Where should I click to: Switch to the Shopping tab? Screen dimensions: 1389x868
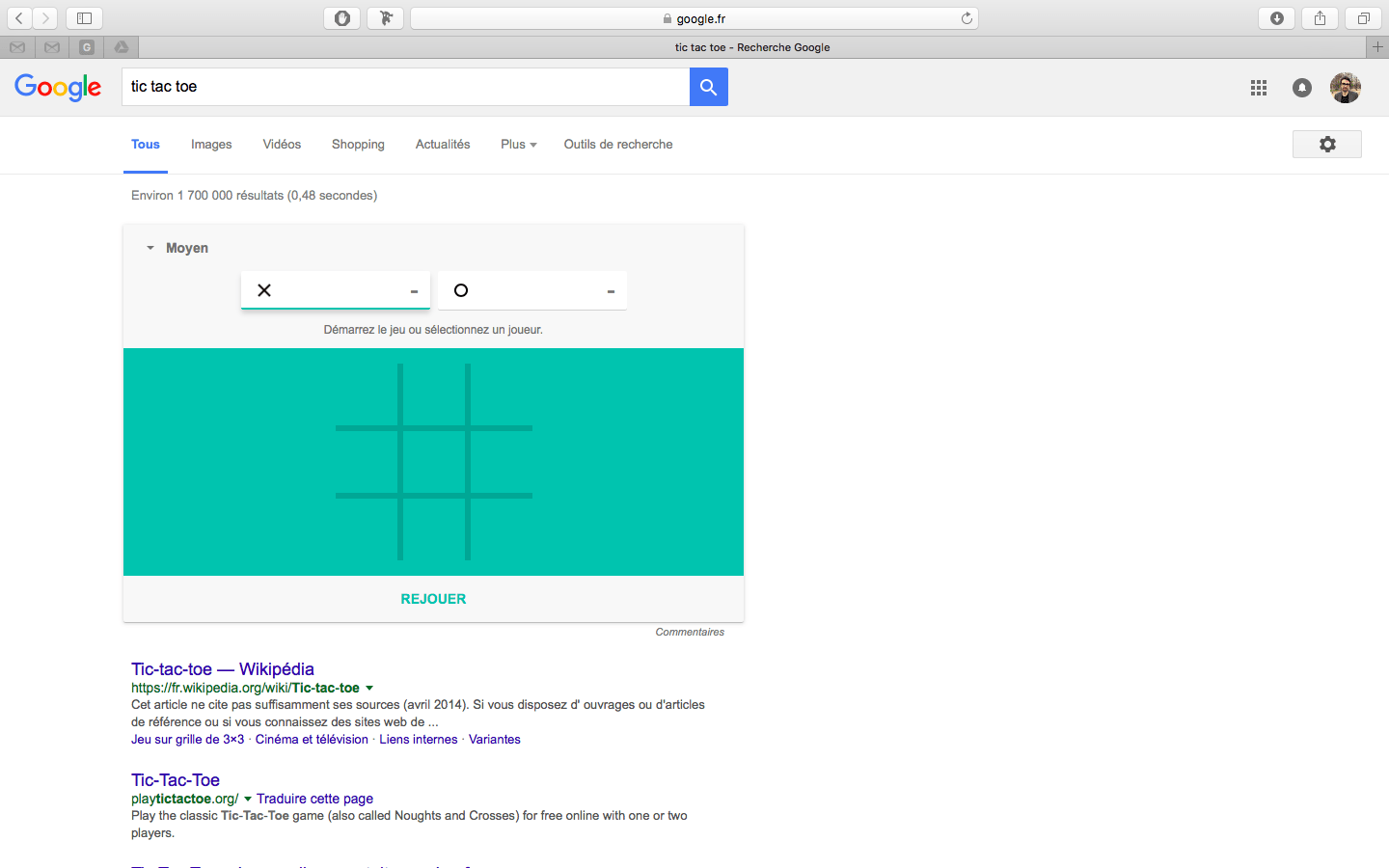tap(358, 145)
